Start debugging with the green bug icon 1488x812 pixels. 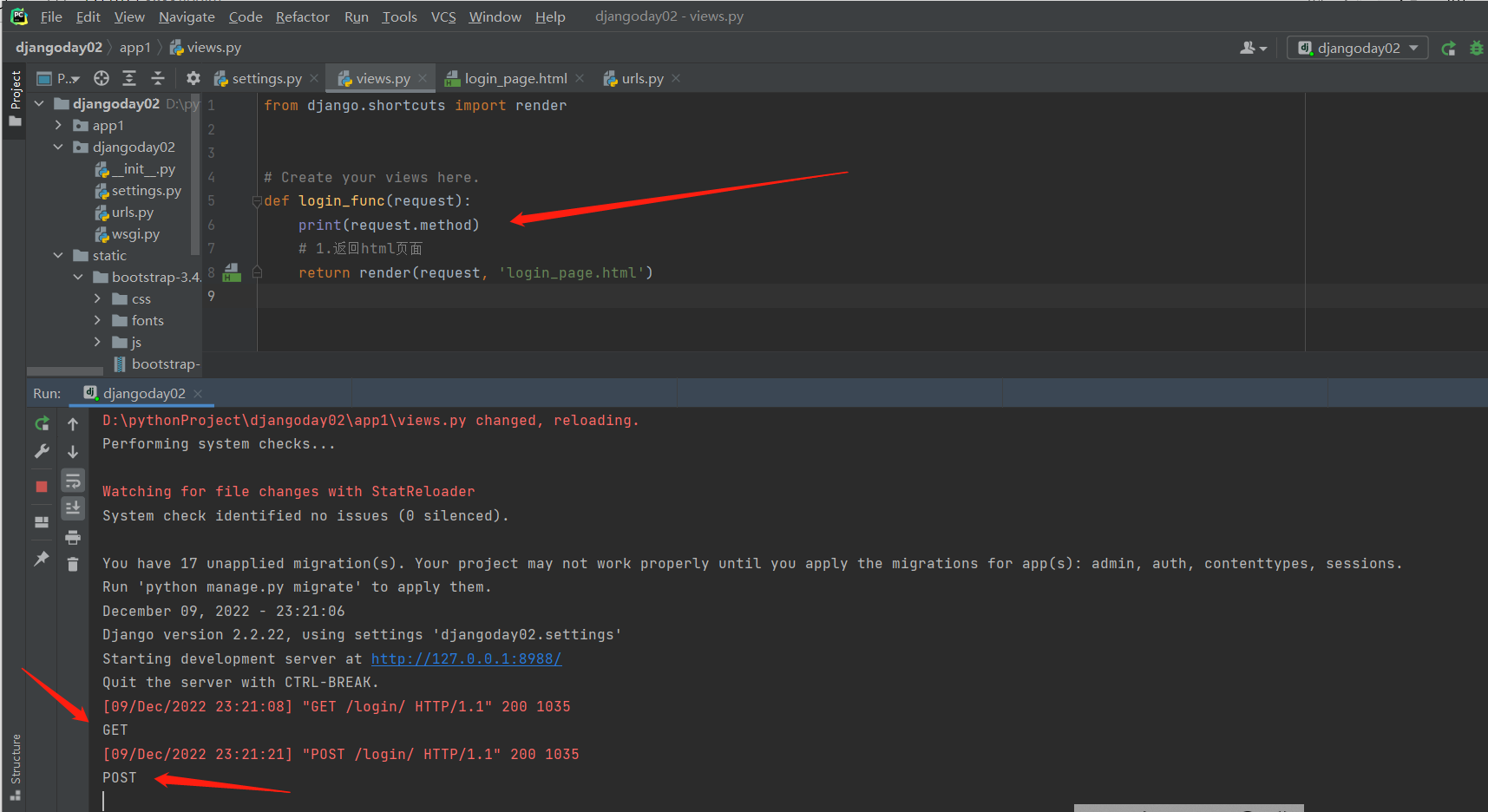tap(1476, 49)
